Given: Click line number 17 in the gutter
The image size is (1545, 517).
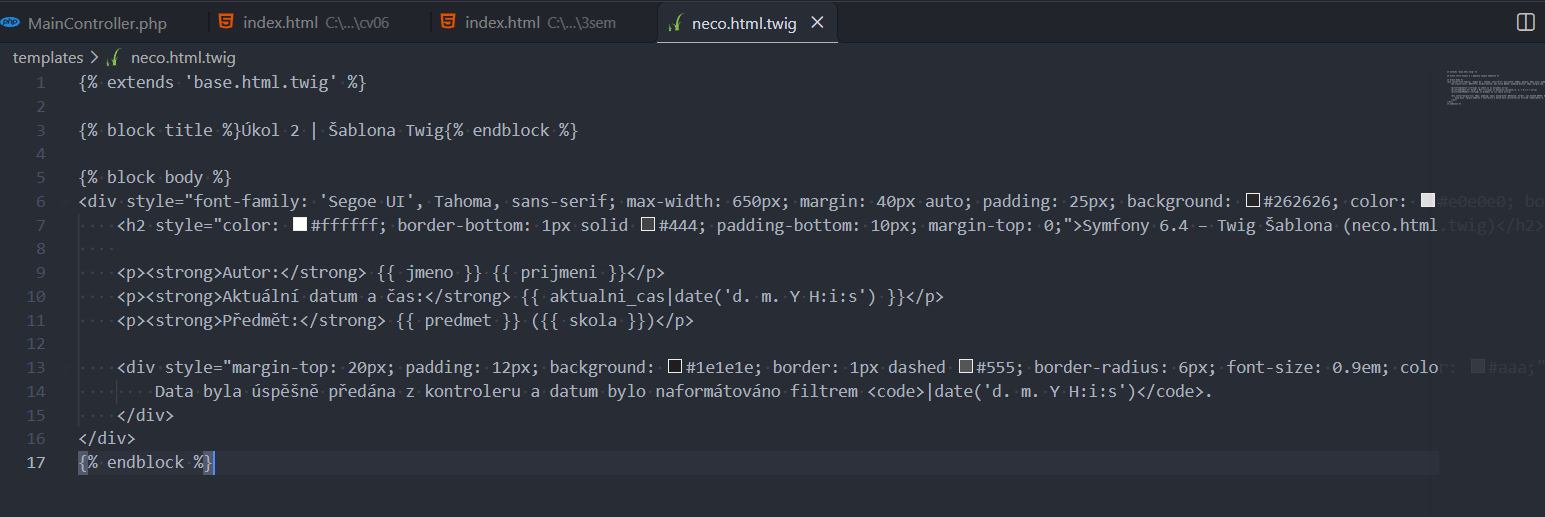Looking at the screenshot, I should [37, 462].
